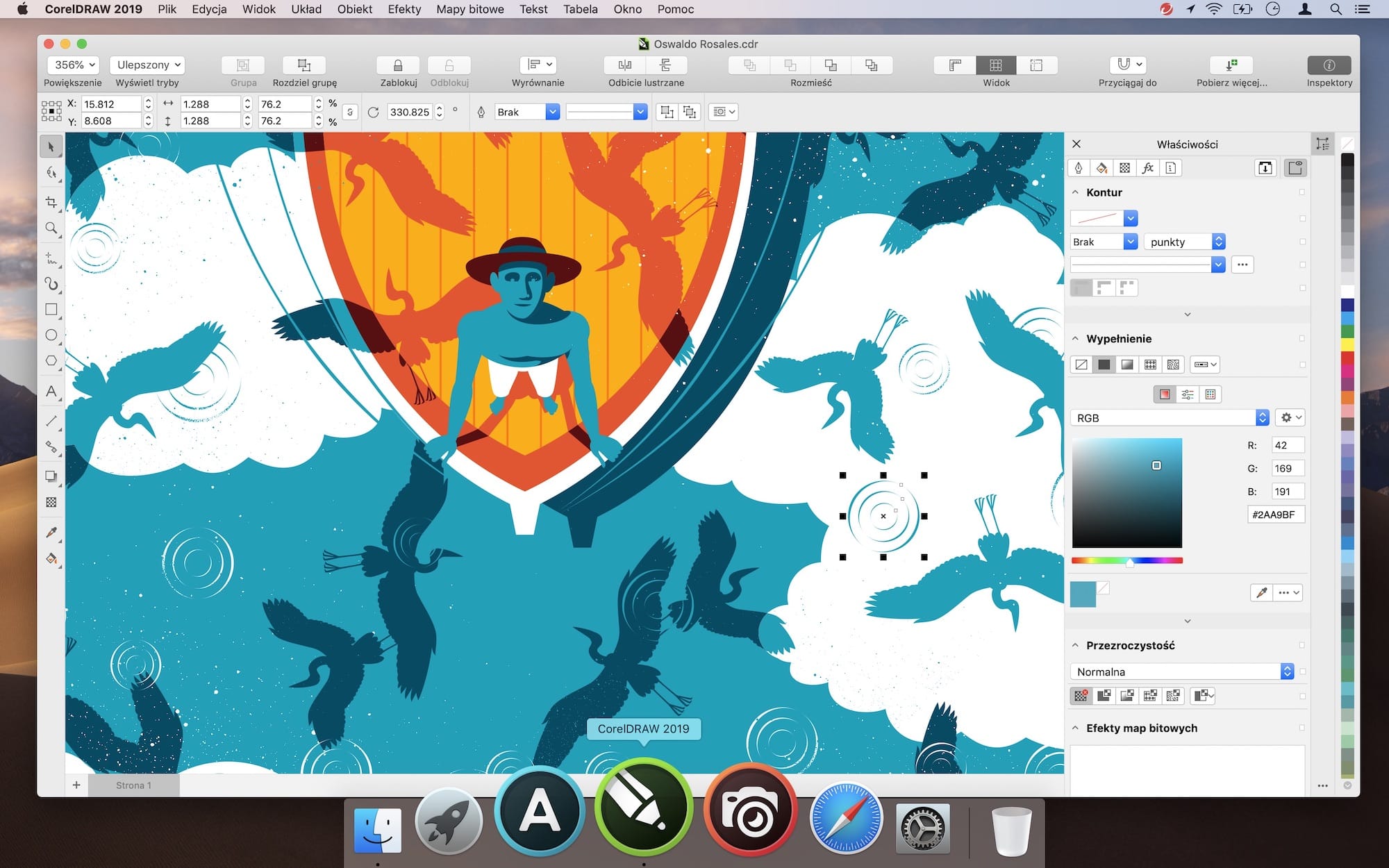Select the Crop tool
1389x868 pixels.
pos(51,202)
